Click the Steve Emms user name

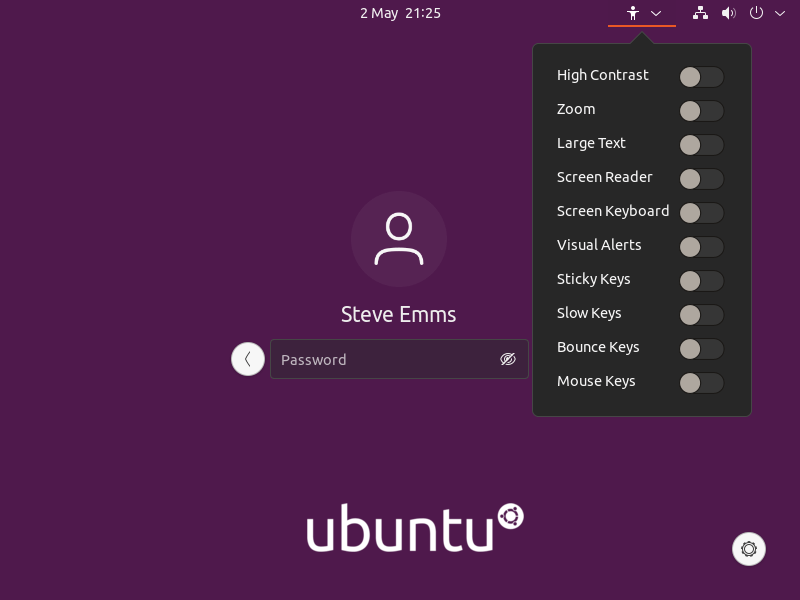tap(398, 315)
